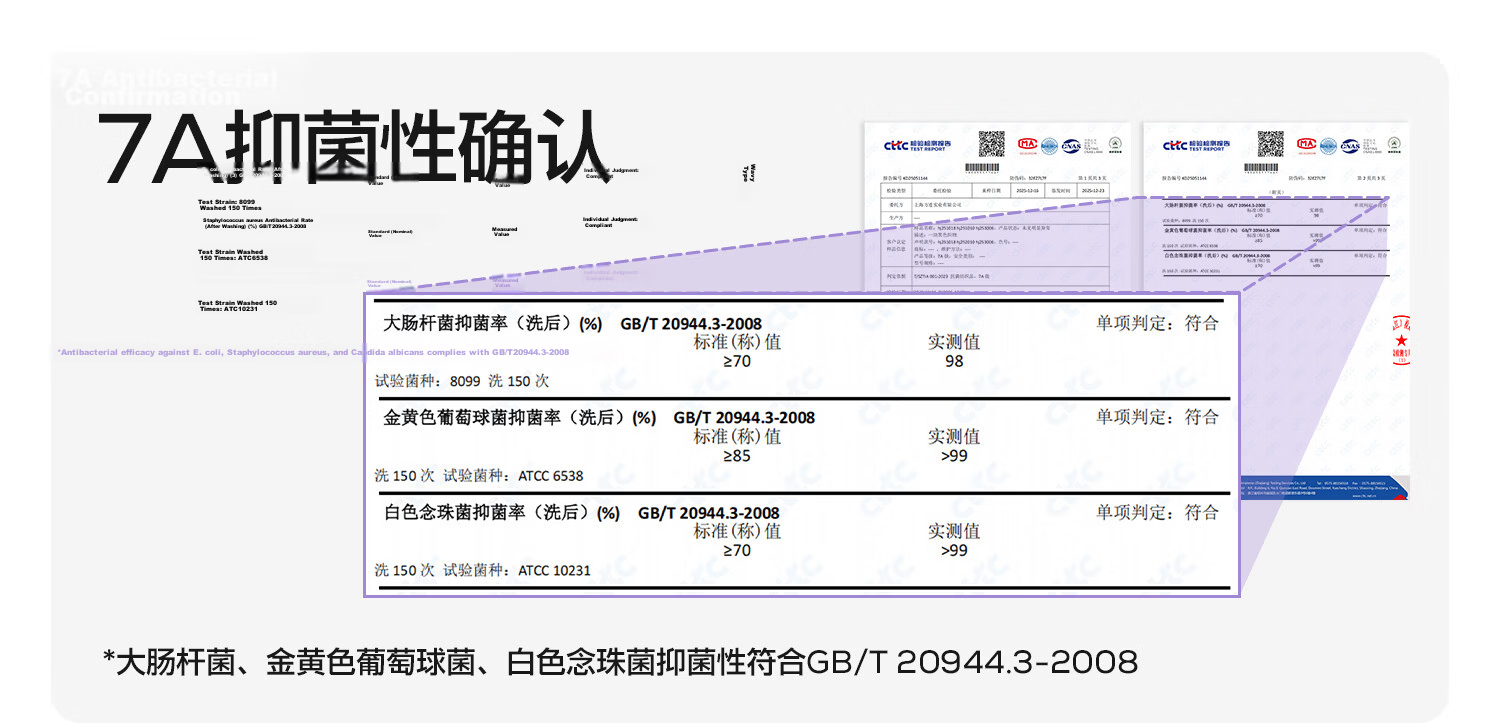Click the QR code on the right test report
Image resolution: width=1500 pixels, height=723 pixels.
click(x=1270, y=143)
